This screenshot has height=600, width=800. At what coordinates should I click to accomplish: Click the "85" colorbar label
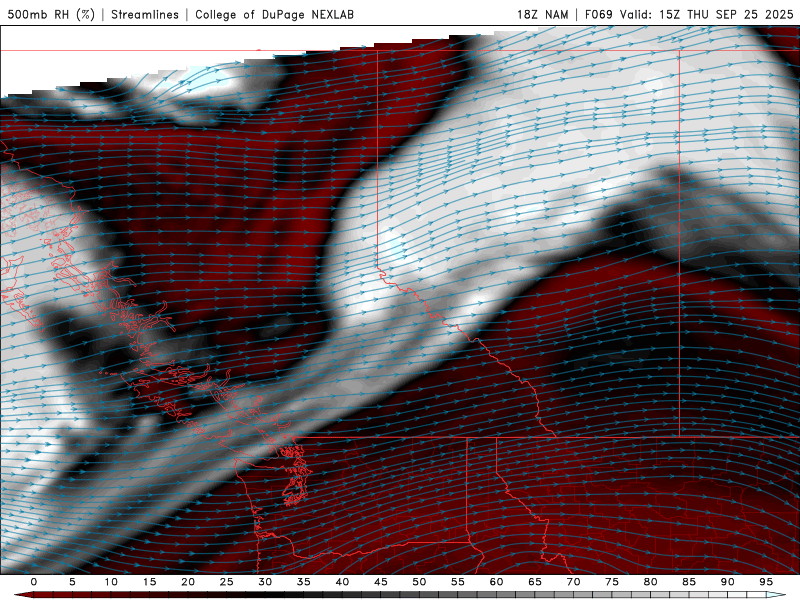[689, 582]
